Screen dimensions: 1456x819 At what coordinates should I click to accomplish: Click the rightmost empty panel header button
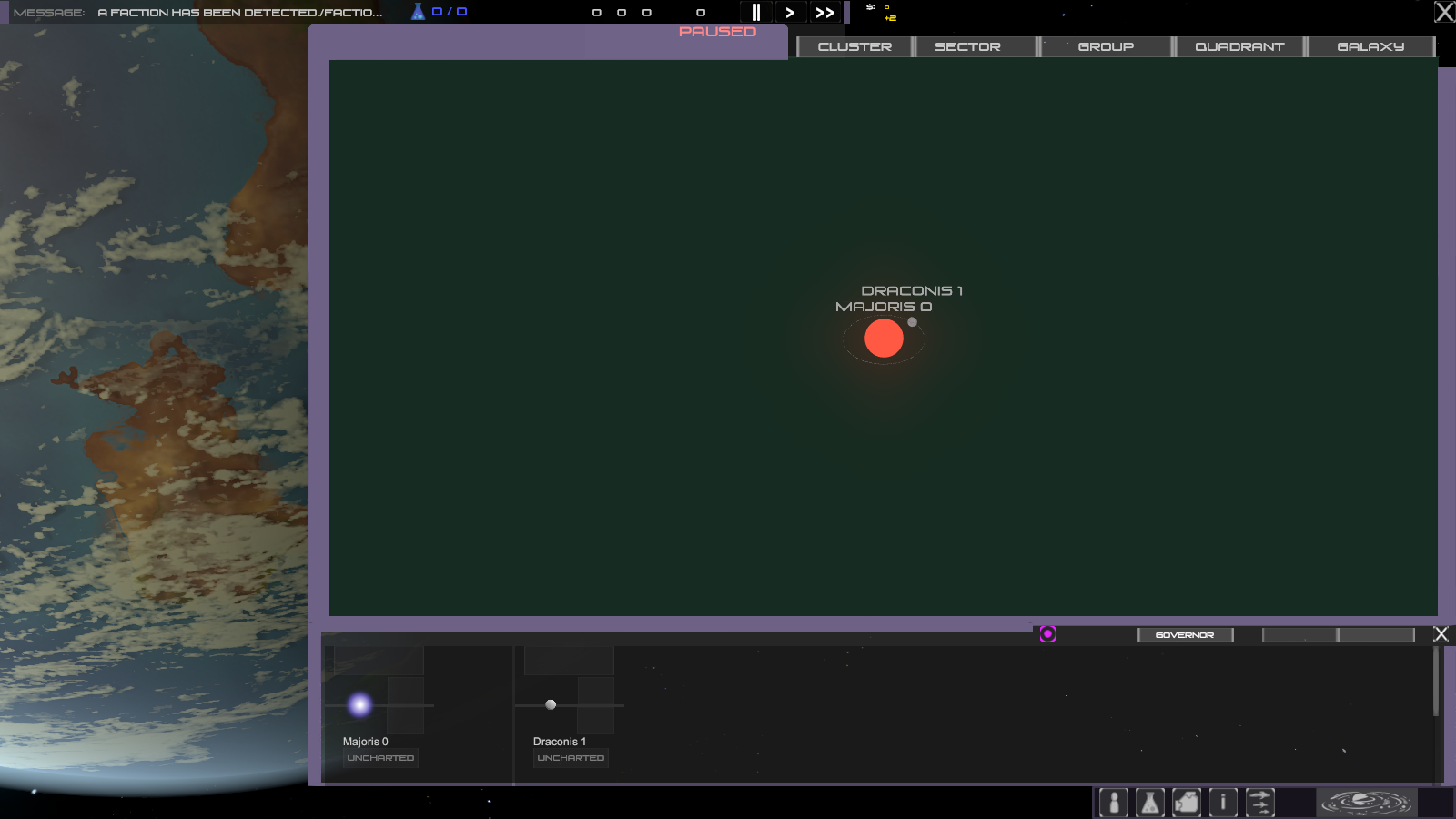point(1376,634)
